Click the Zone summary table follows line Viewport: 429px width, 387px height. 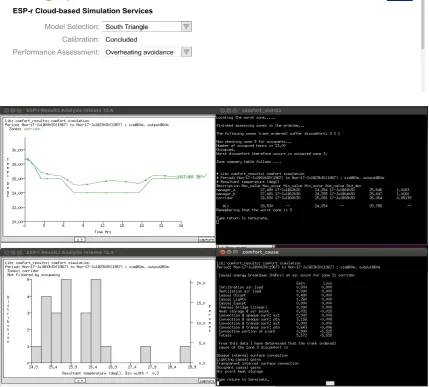coord(249,162)
